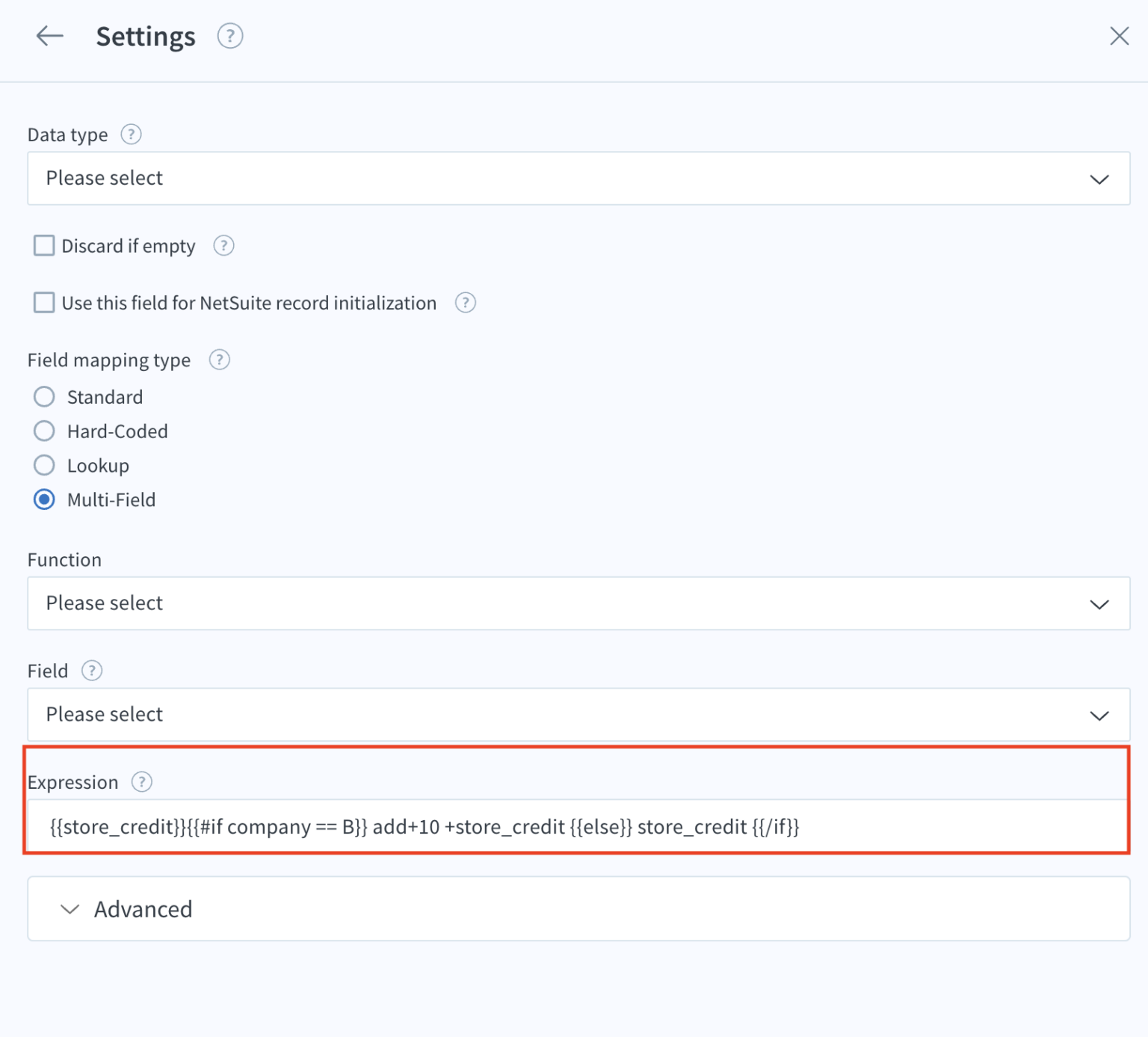Expand the Advanced section
Screen dimensions: 1148x1037
click(142, 908)
